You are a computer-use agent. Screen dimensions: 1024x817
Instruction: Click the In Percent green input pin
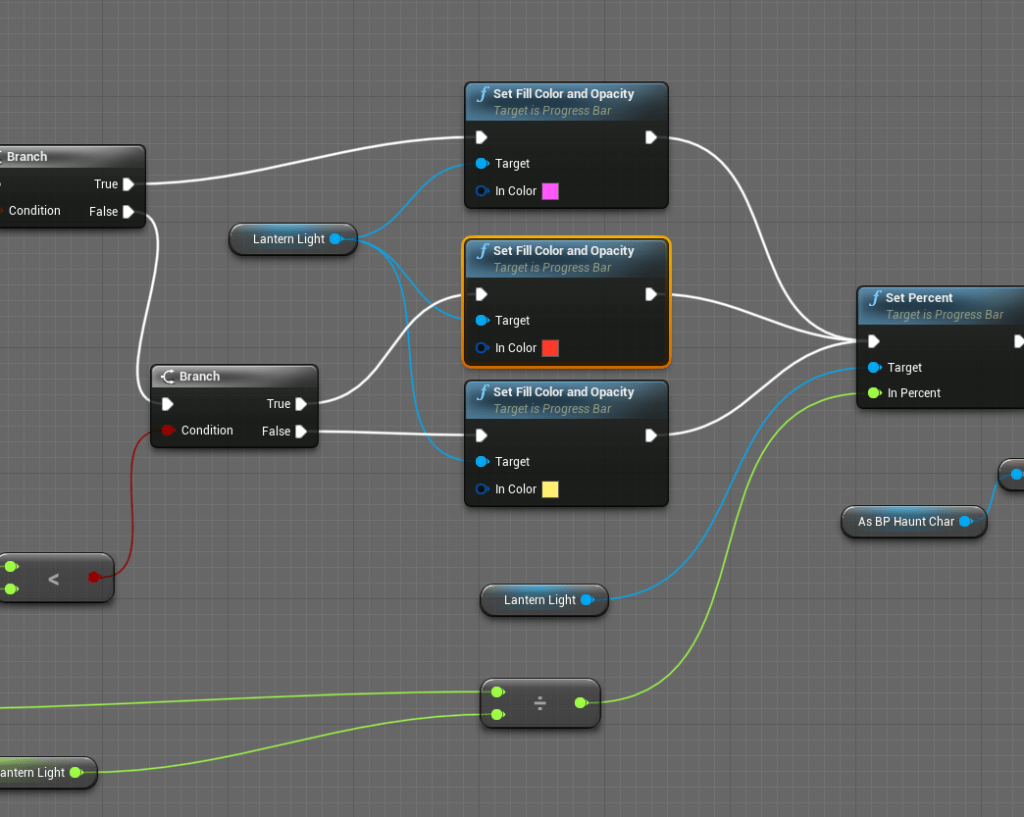point(874,393)
